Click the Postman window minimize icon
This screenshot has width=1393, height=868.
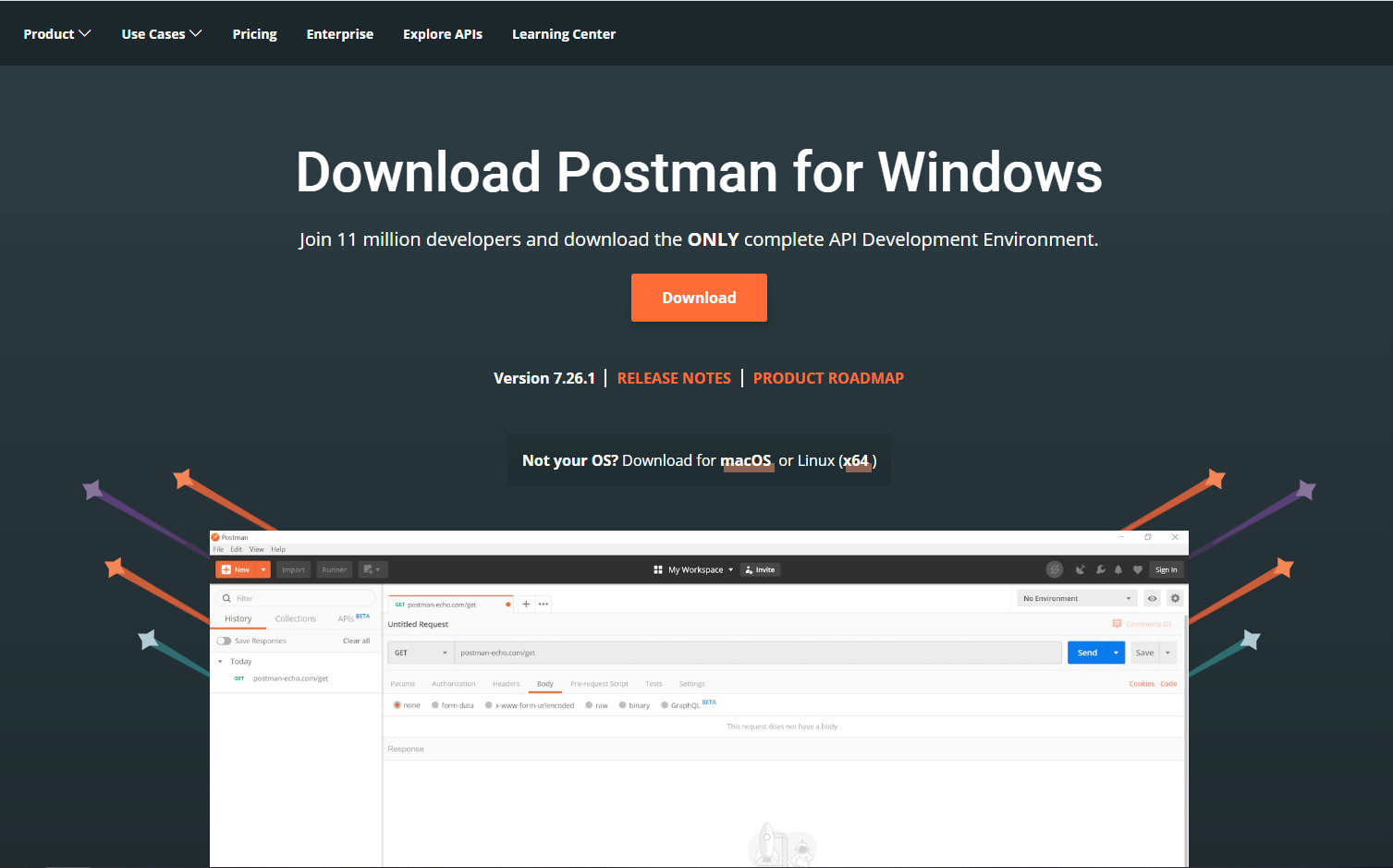[1121, 537]
